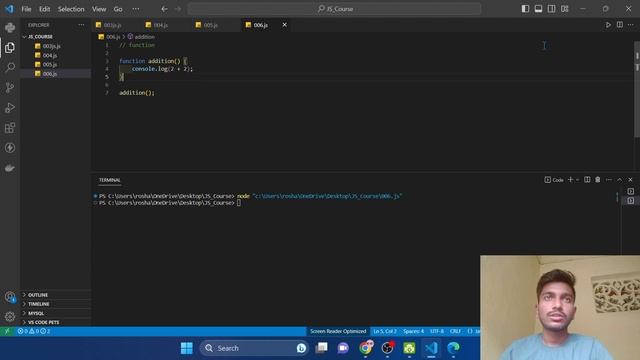Toggle the primary side bar
640x360 pixels.
(x=525, y=9)
